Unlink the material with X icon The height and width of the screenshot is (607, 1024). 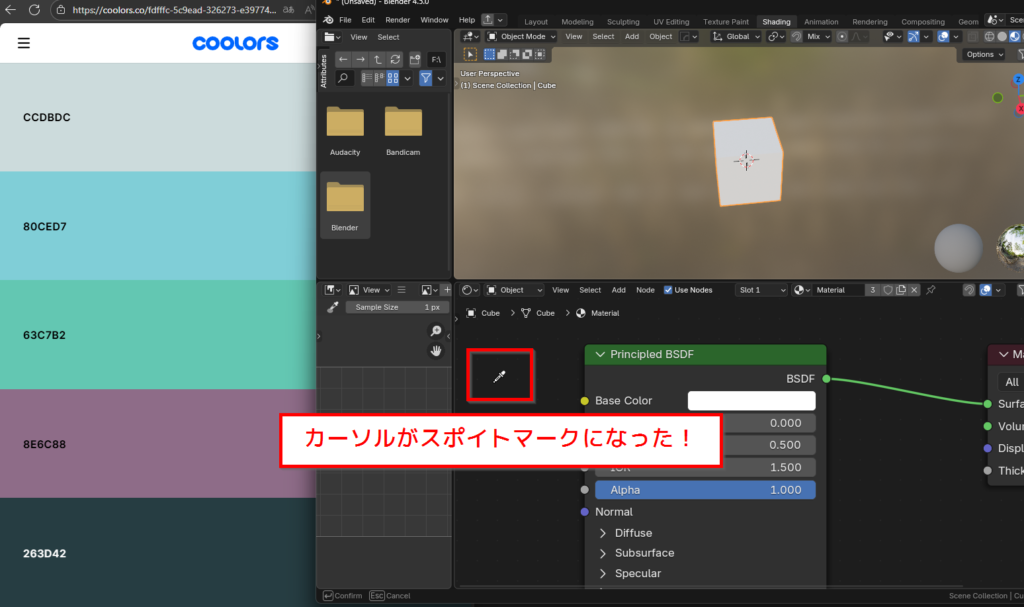click(915, 290)
